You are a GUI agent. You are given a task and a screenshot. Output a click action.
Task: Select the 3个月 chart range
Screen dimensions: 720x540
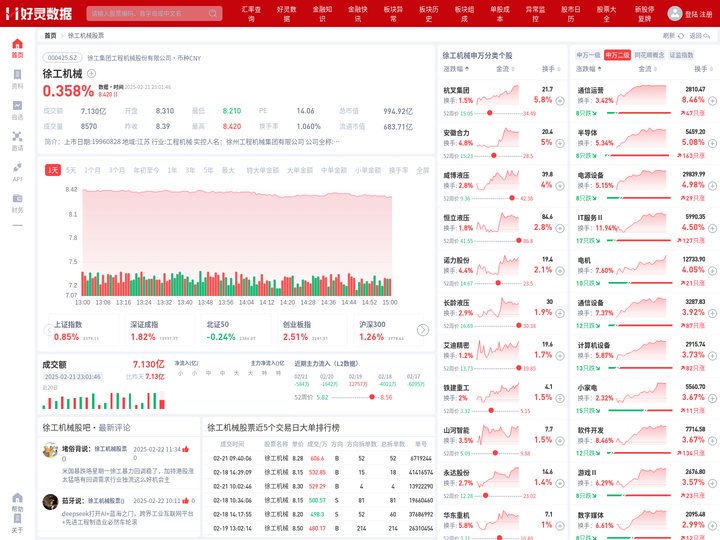click(x=117, y=170)
